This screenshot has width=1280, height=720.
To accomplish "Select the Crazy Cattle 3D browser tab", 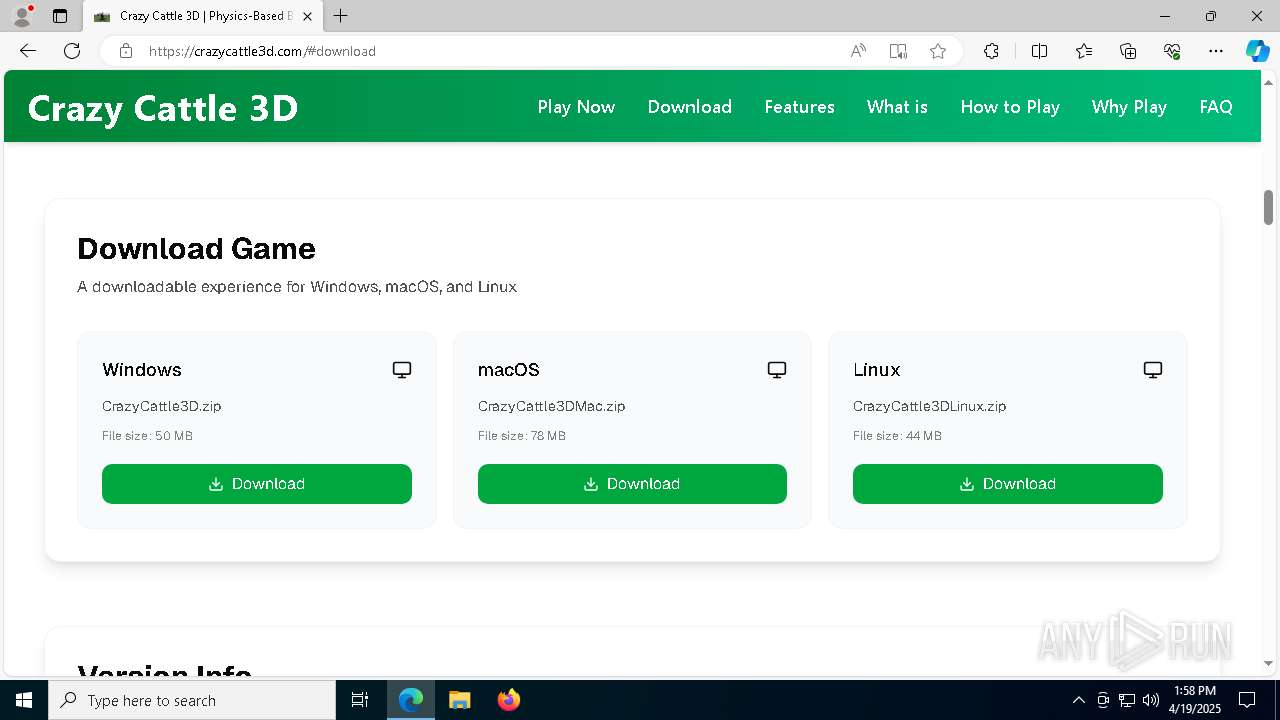I will pos(203,16).
